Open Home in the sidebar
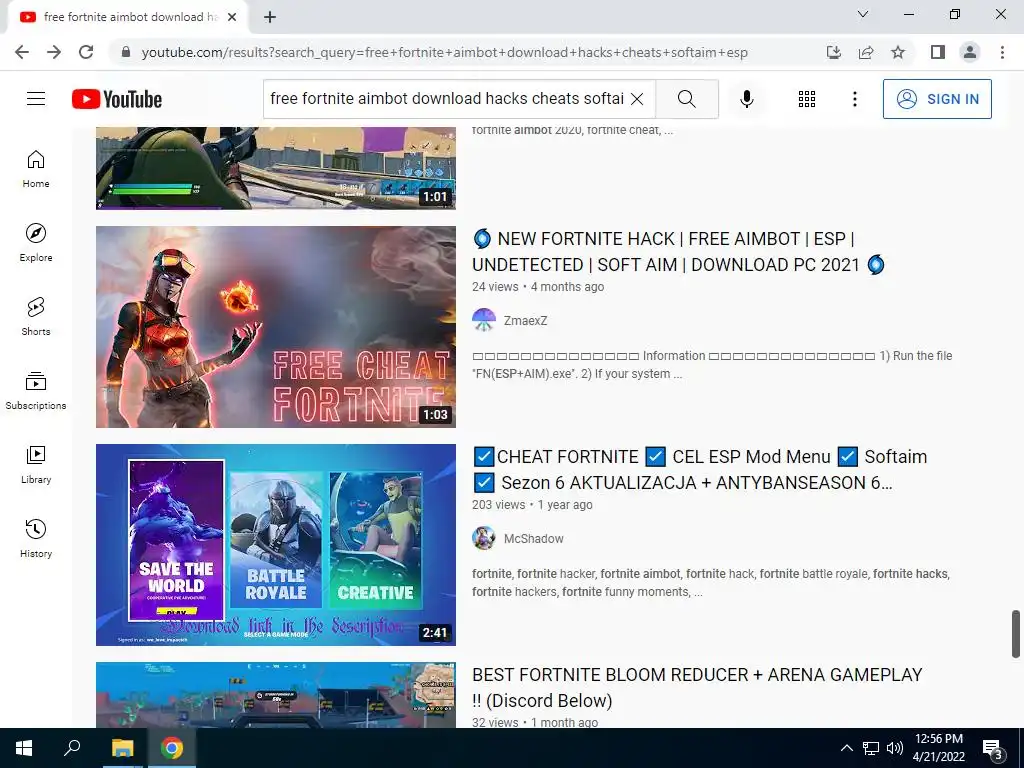Screen dimensions: 1024x768 (x=36, y=168)
